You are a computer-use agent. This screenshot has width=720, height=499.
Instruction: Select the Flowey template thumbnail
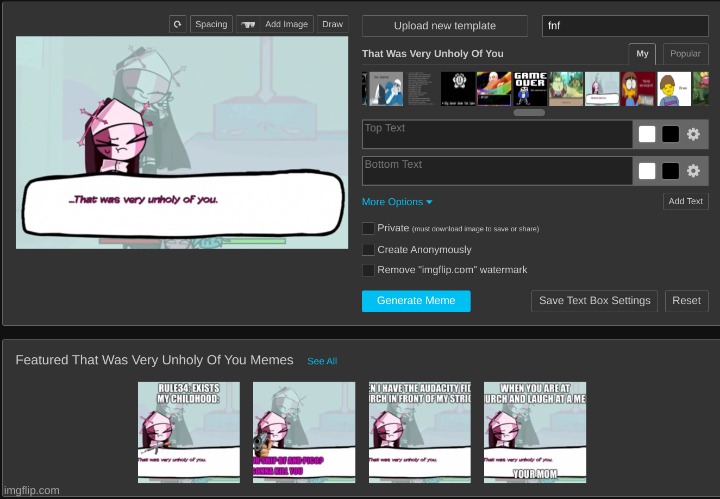pos(458,89)
